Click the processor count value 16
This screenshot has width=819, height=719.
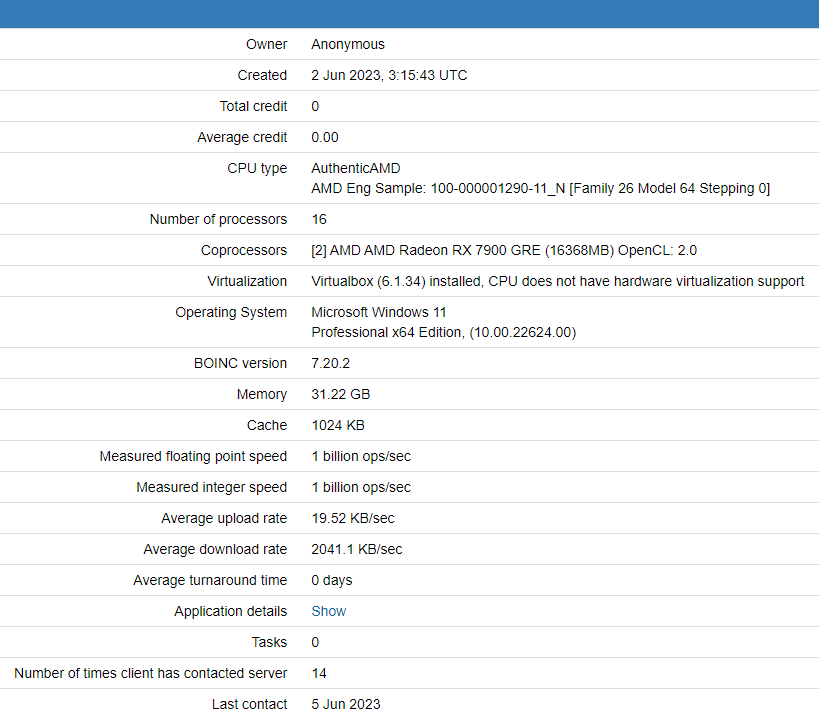coord(319,219)
